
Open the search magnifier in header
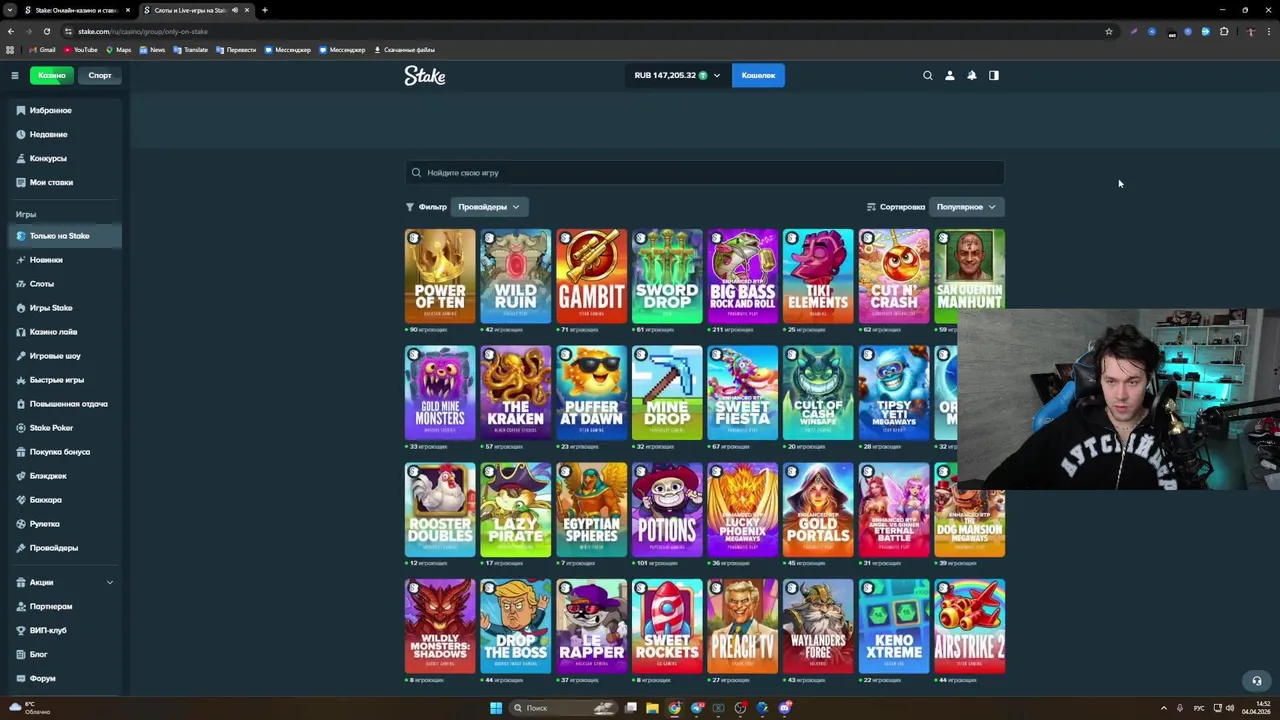pos(928,75)
